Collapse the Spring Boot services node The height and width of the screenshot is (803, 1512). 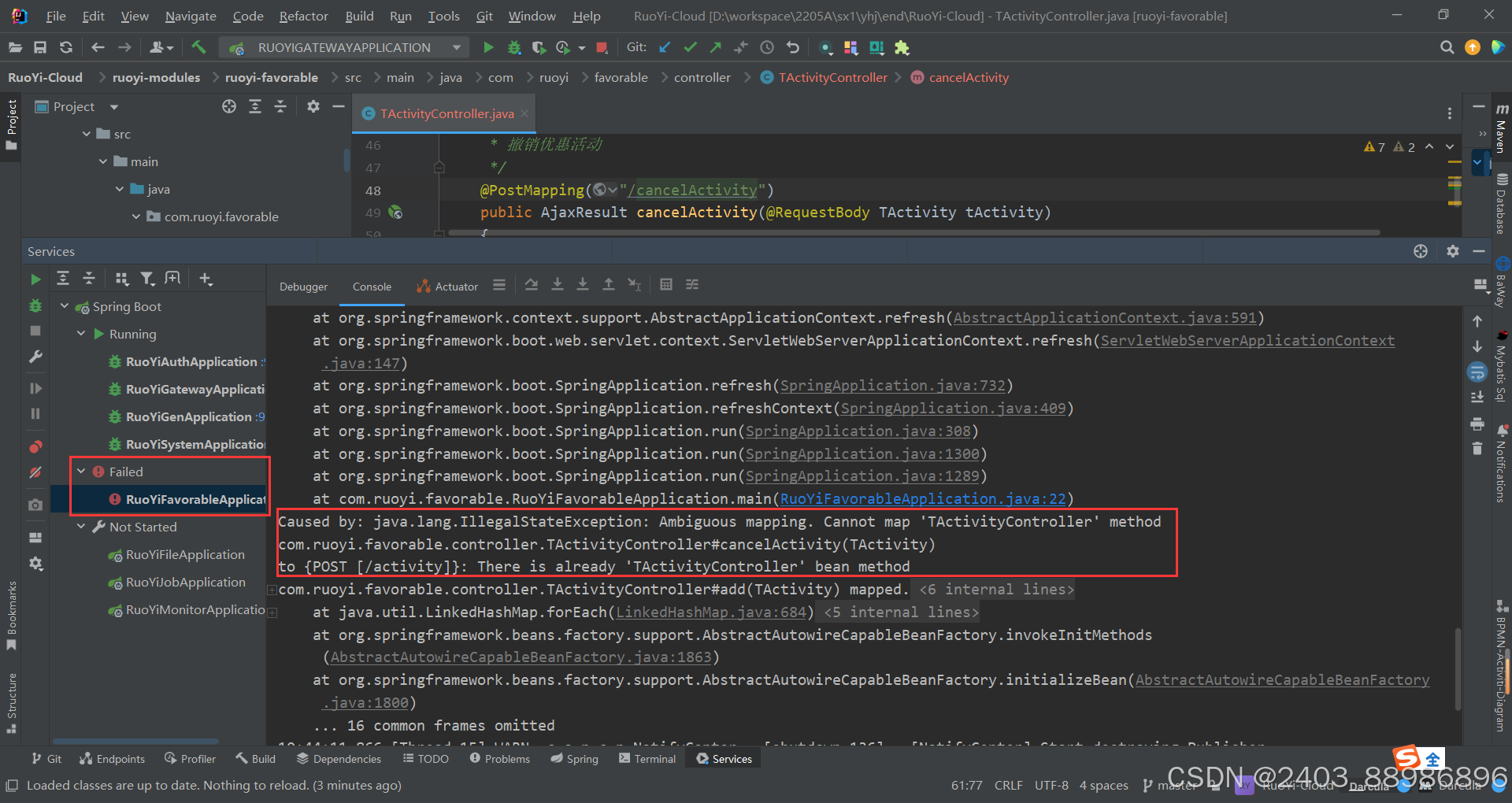pyautogui.click(x=65, y=307)
